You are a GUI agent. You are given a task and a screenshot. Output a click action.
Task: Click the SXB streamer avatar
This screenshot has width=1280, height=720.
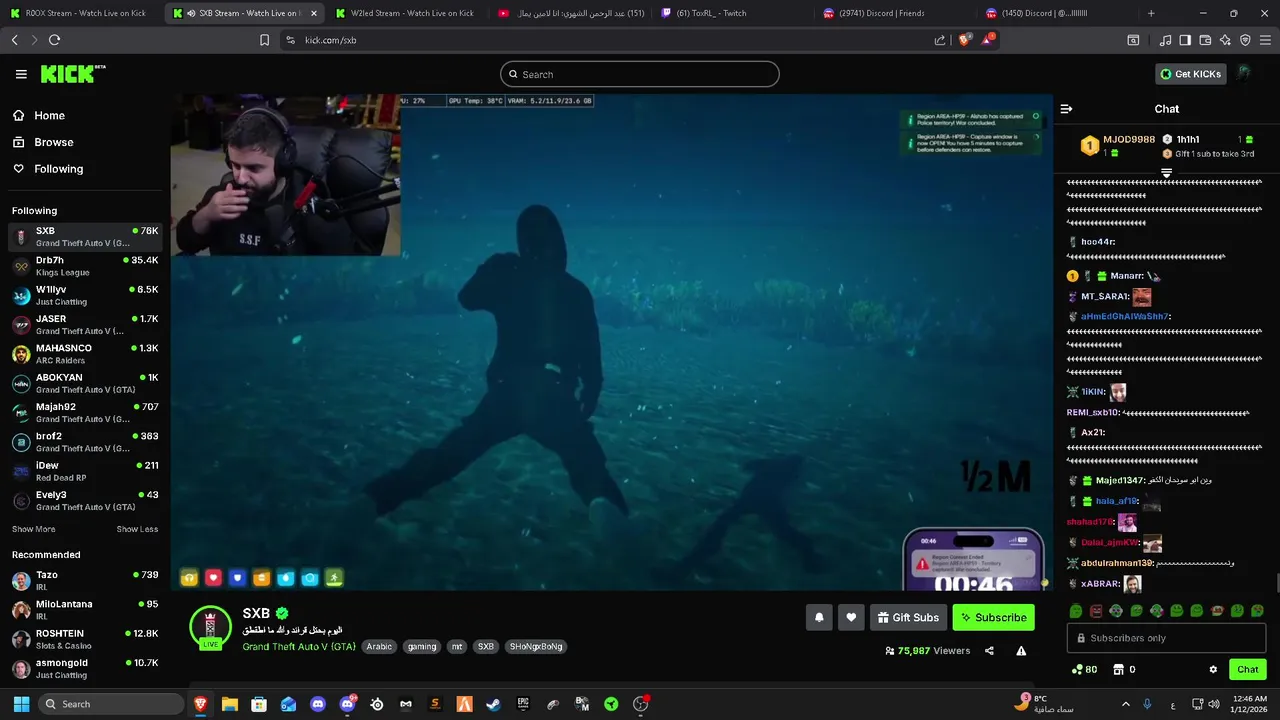click(210, 627)
